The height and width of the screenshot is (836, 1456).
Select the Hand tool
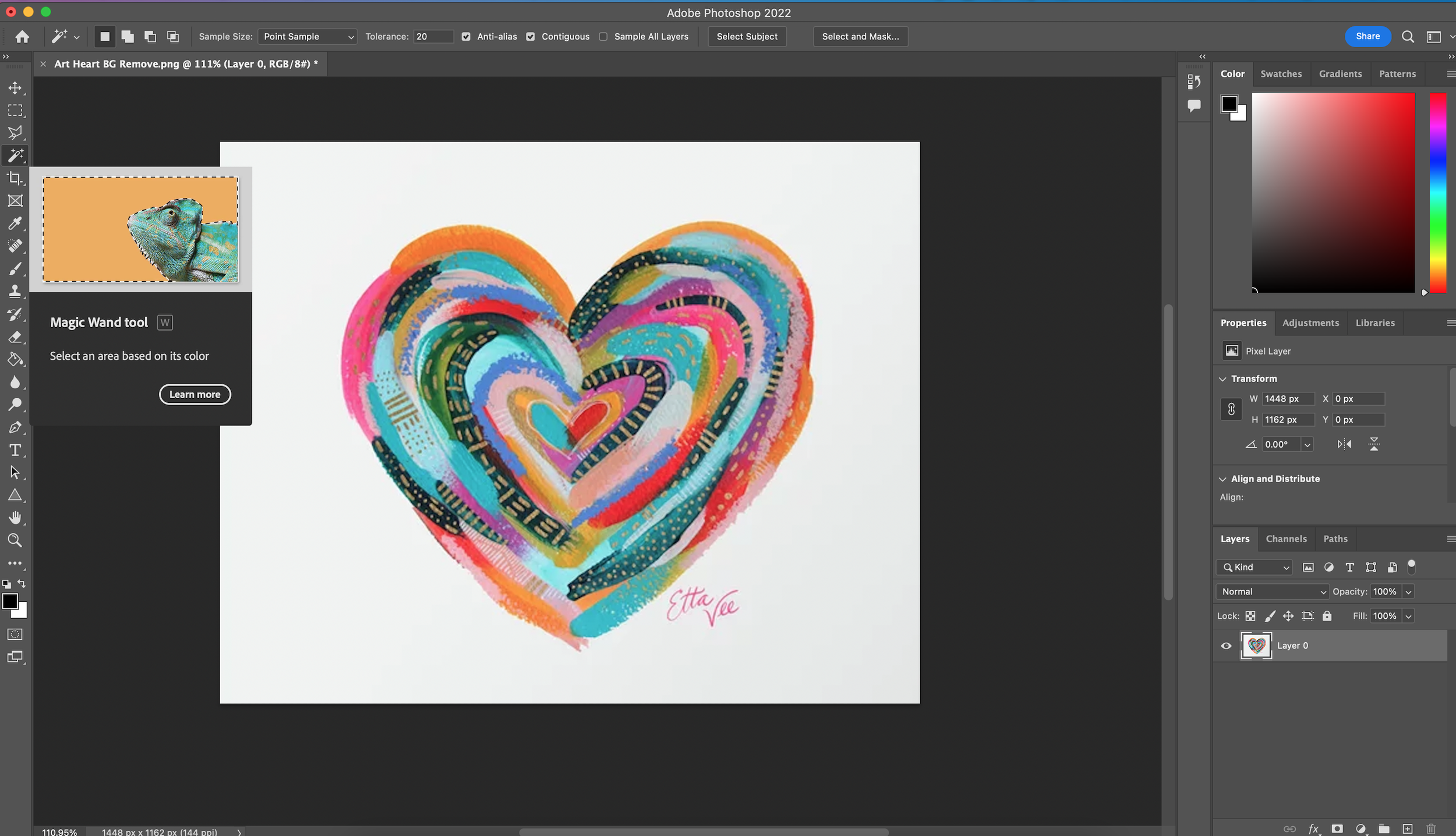[x=15, y=518]
